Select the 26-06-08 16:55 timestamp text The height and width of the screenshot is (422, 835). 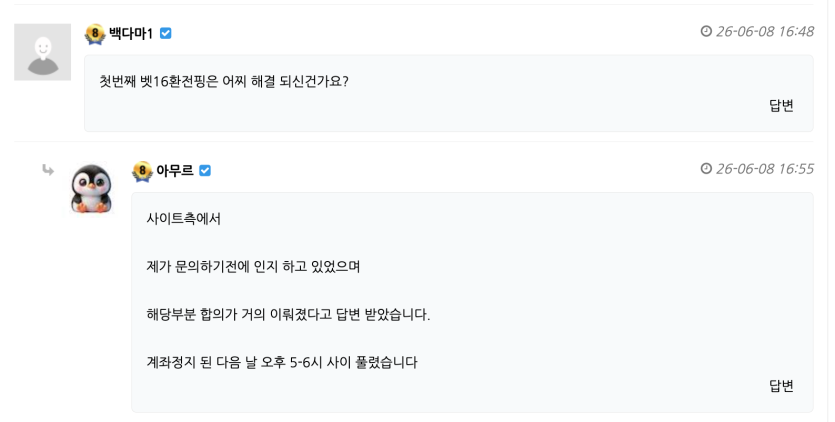pyautogui.click(x=765, y=169)
